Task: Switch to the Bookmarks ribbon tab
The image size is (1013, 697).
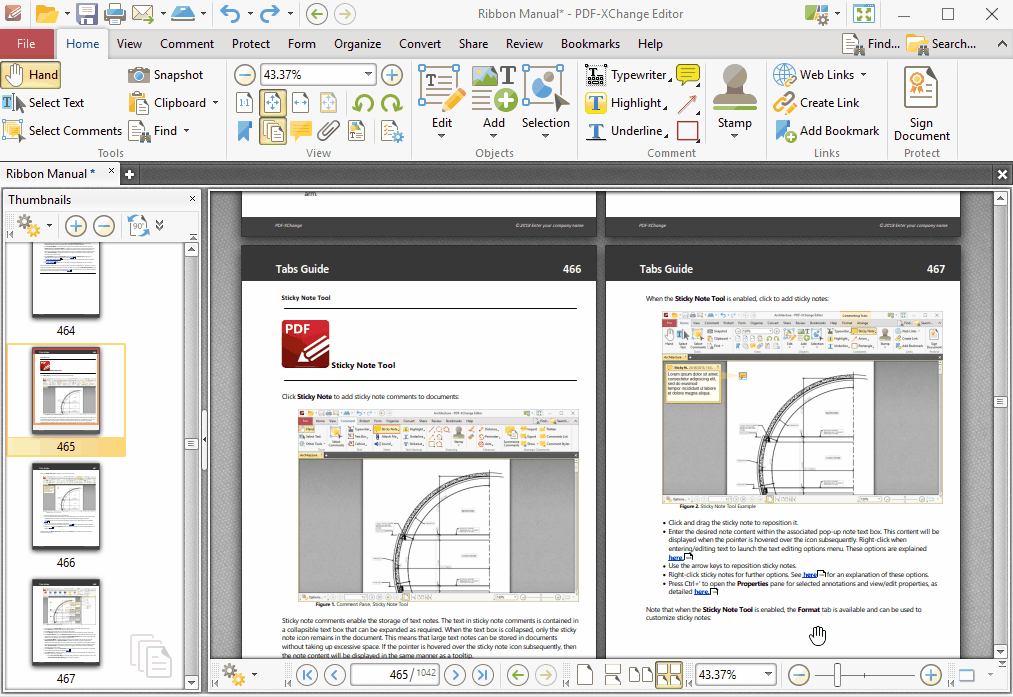Action: [x=590, y=44]
